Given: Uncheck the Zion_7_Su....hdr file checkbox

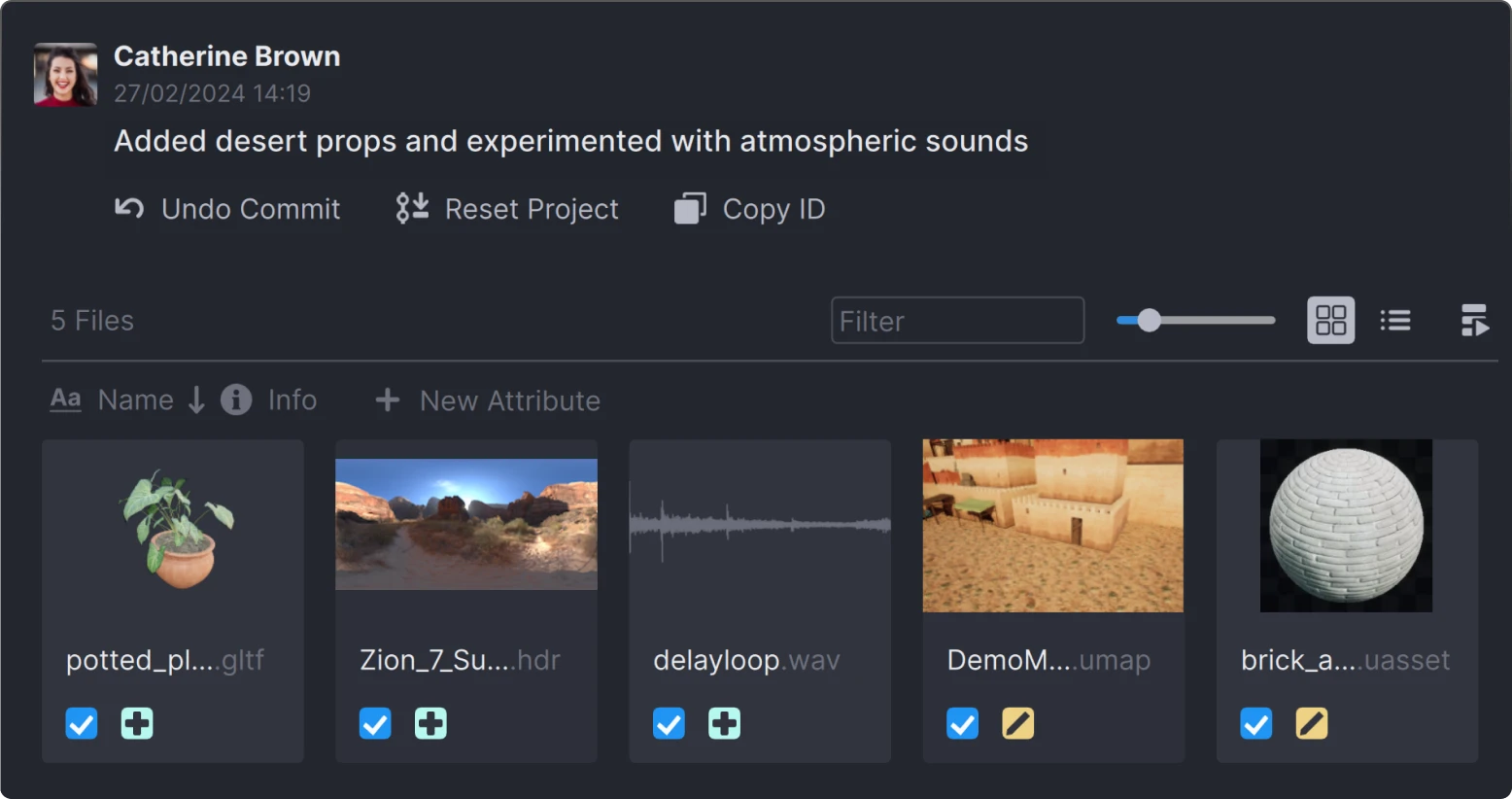Looking at the screenshot, I should click(375, 723).
